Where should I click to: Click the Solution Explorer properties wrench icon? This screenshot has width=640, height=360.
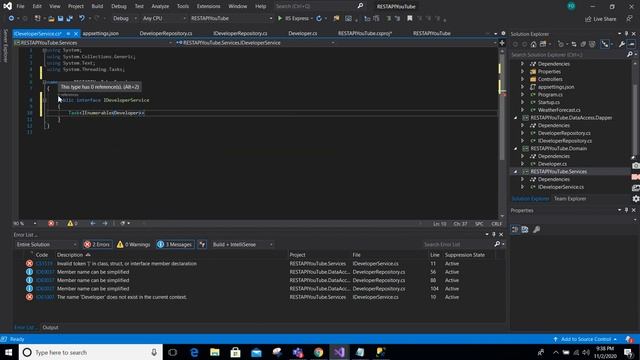[x=622, y=44]
